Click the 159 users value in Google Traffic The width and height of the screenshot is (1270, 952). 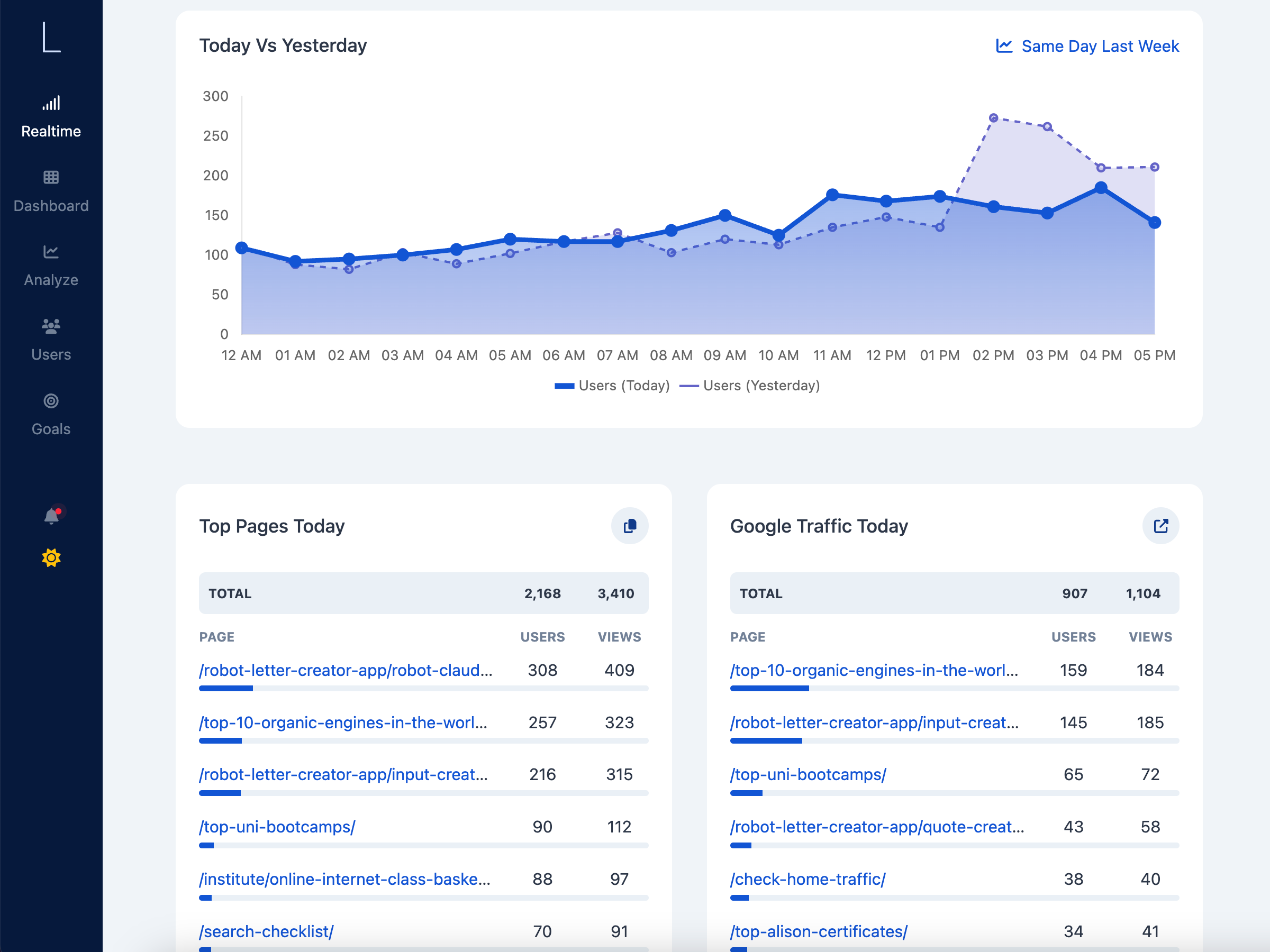pyautogui.click(x=1074, y=670)
